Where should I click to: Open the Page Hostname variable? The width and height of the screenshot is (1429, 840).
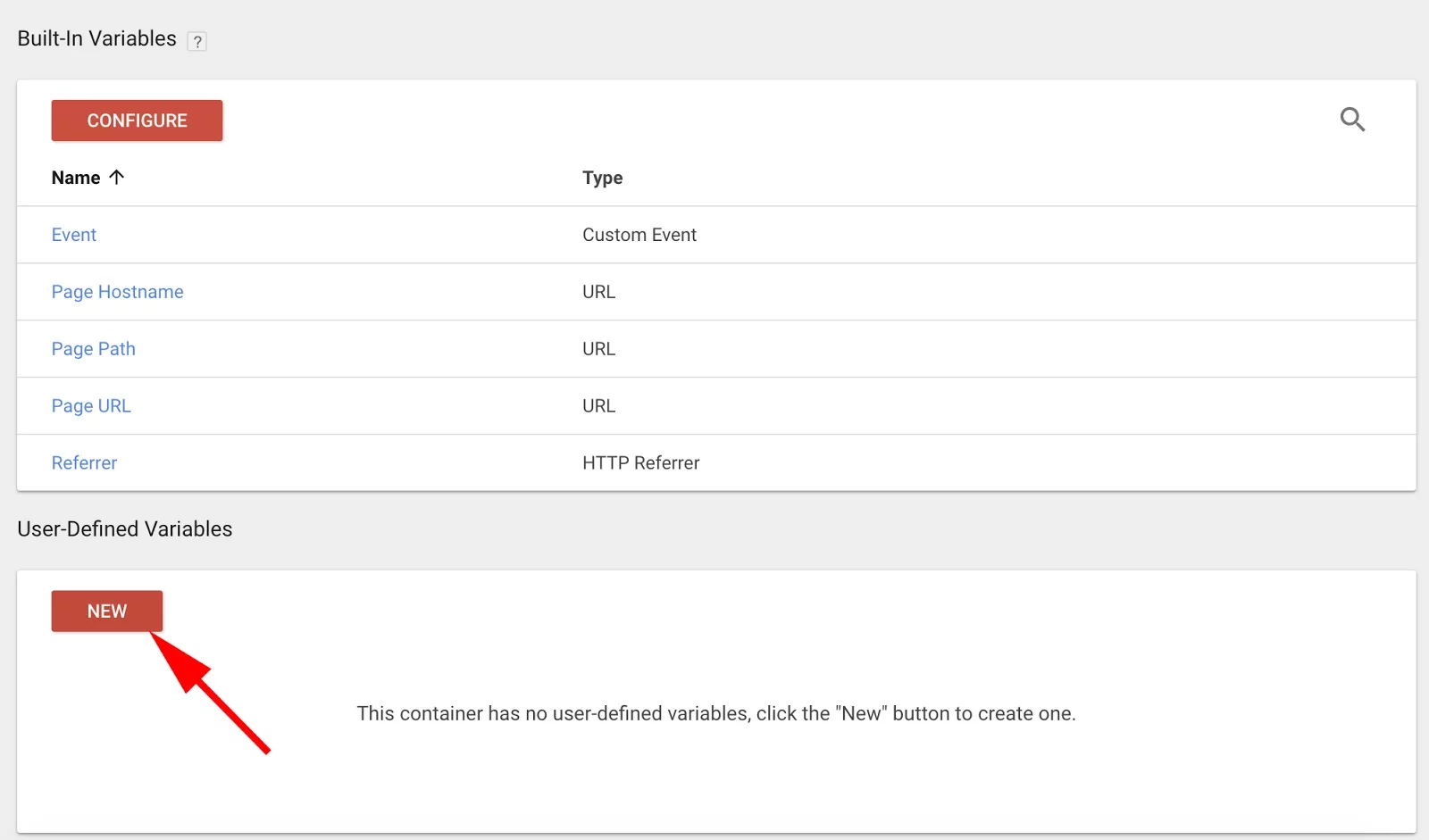(117, 292)
